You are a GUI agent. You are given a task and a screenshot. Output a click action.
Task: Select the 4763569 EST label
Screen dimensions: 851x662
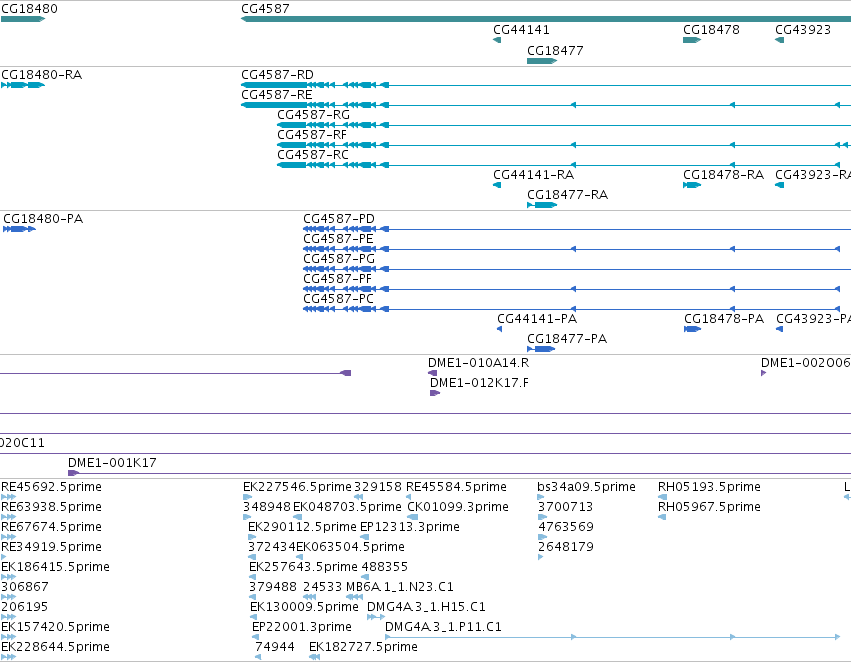coord(566,527)
